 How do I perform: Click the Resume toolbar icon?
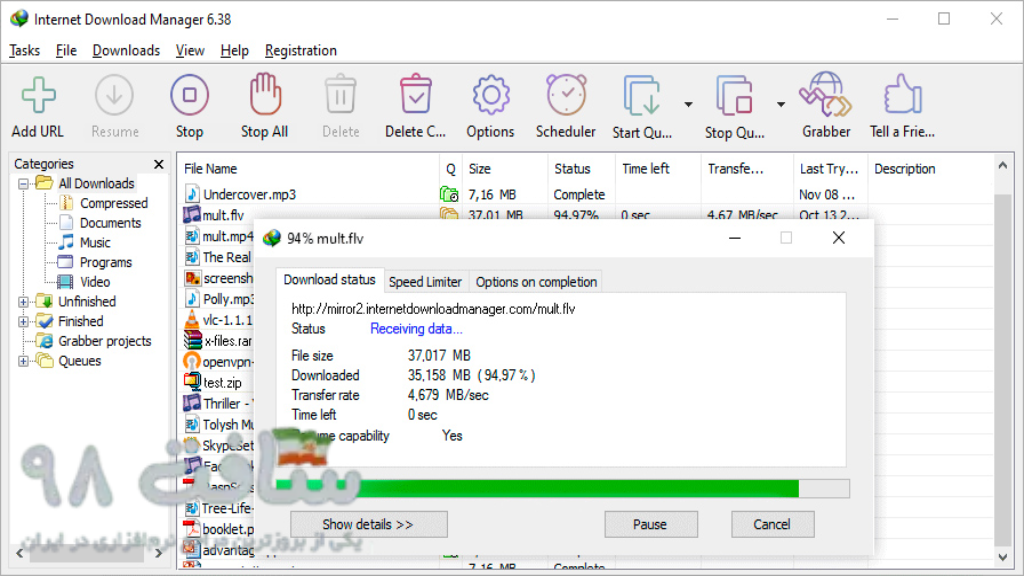[114, 95]
